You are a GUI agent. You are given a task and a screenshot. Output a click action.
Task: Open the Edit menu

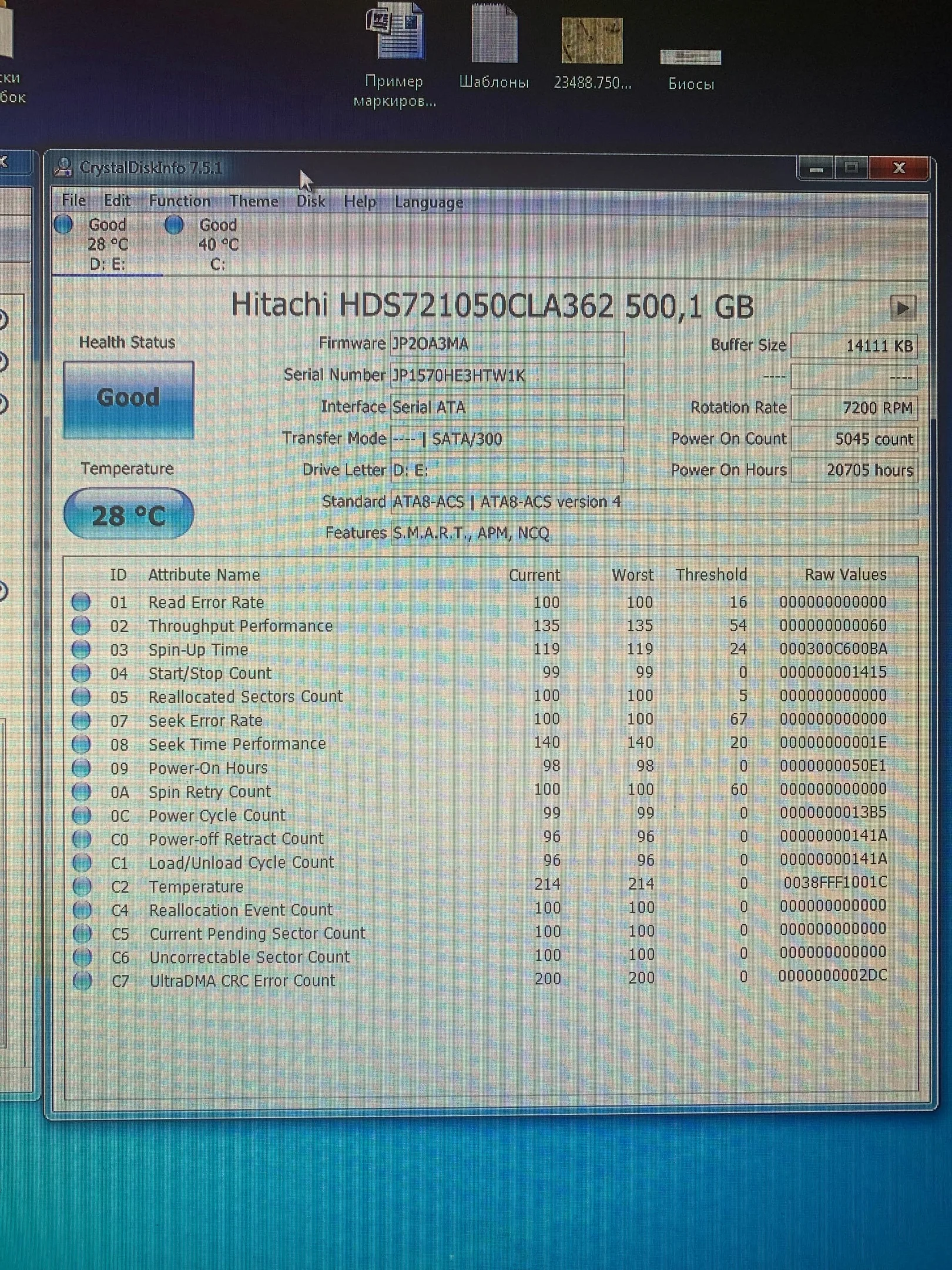coord(117,200)
